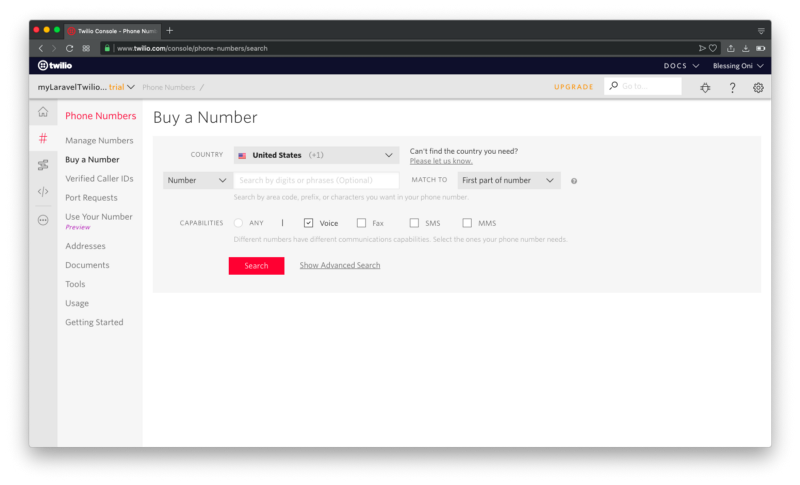The width and height of the screenshot is (800, 485).
Task: Open Usage in the sidebar
Action: click(x=77, y=303)
